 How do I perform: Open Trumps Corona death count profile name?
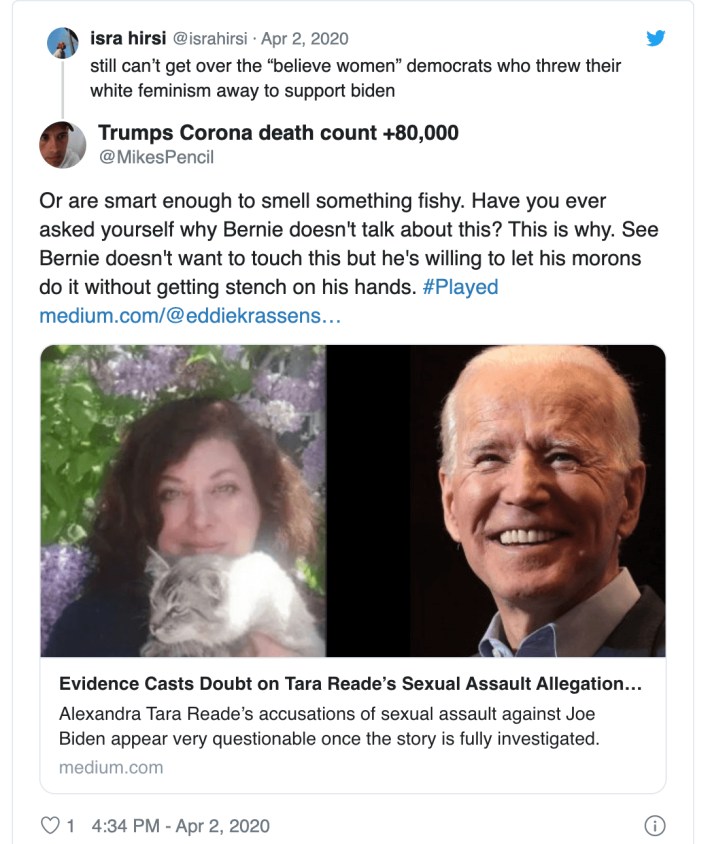[278, 133]
